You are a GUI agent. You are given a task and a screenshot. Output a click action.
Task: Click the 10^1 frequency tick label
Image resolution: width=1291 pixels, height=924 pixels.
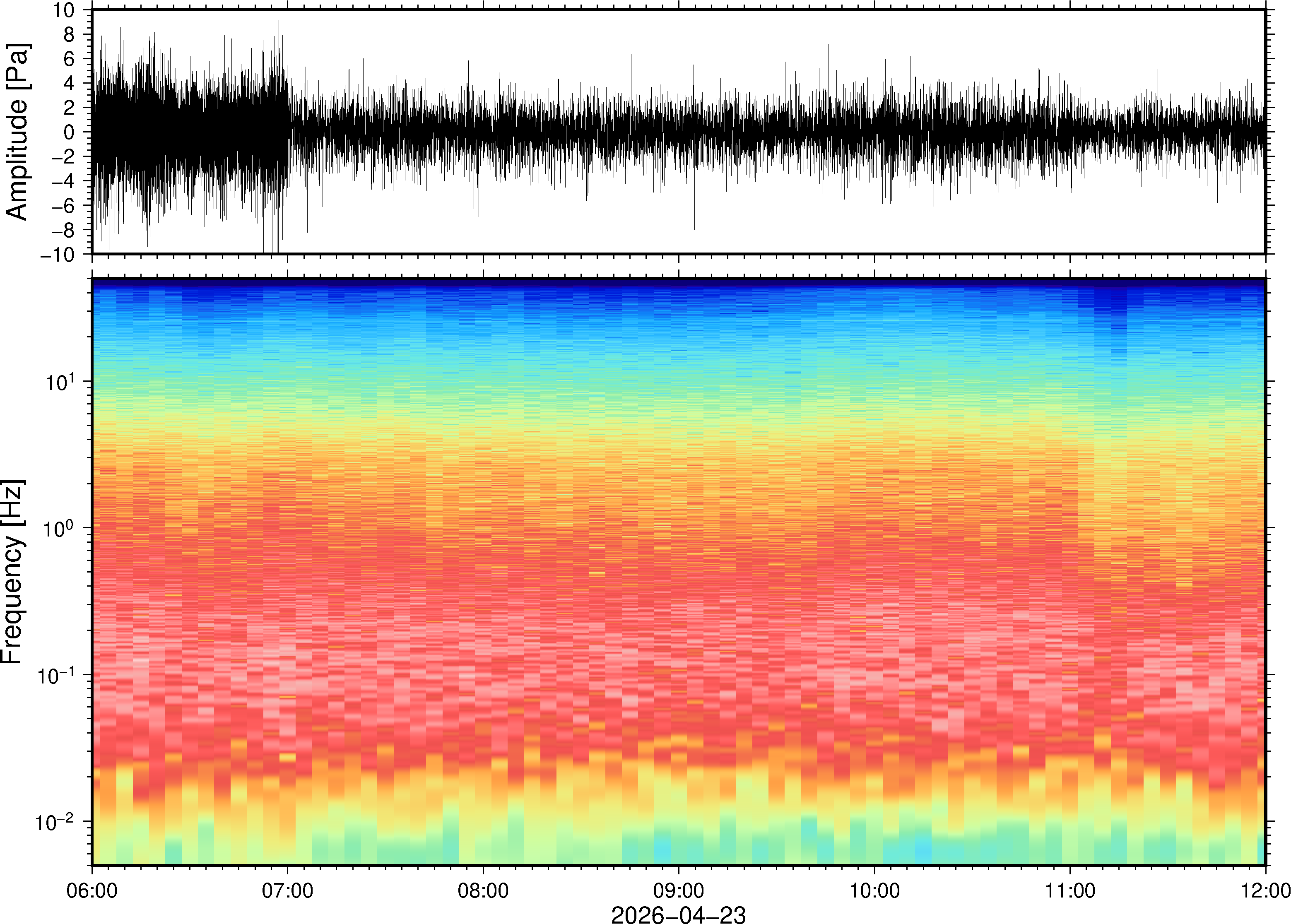click(59, 381)
